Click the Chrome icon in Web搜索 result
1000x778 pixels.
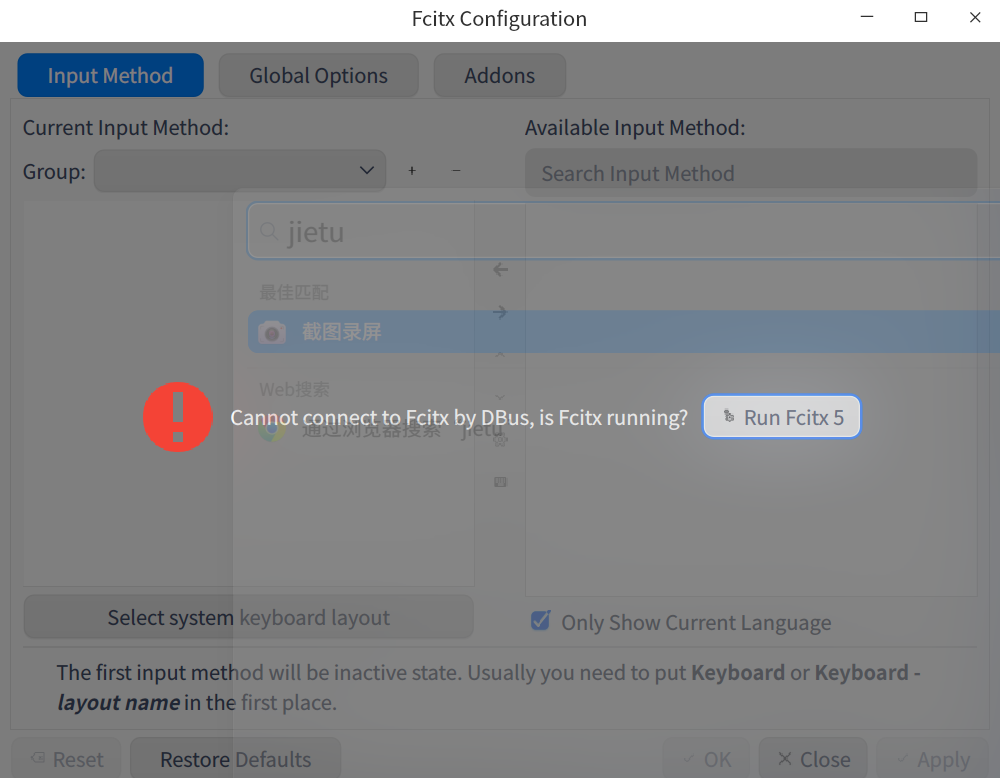click(270, 431)
